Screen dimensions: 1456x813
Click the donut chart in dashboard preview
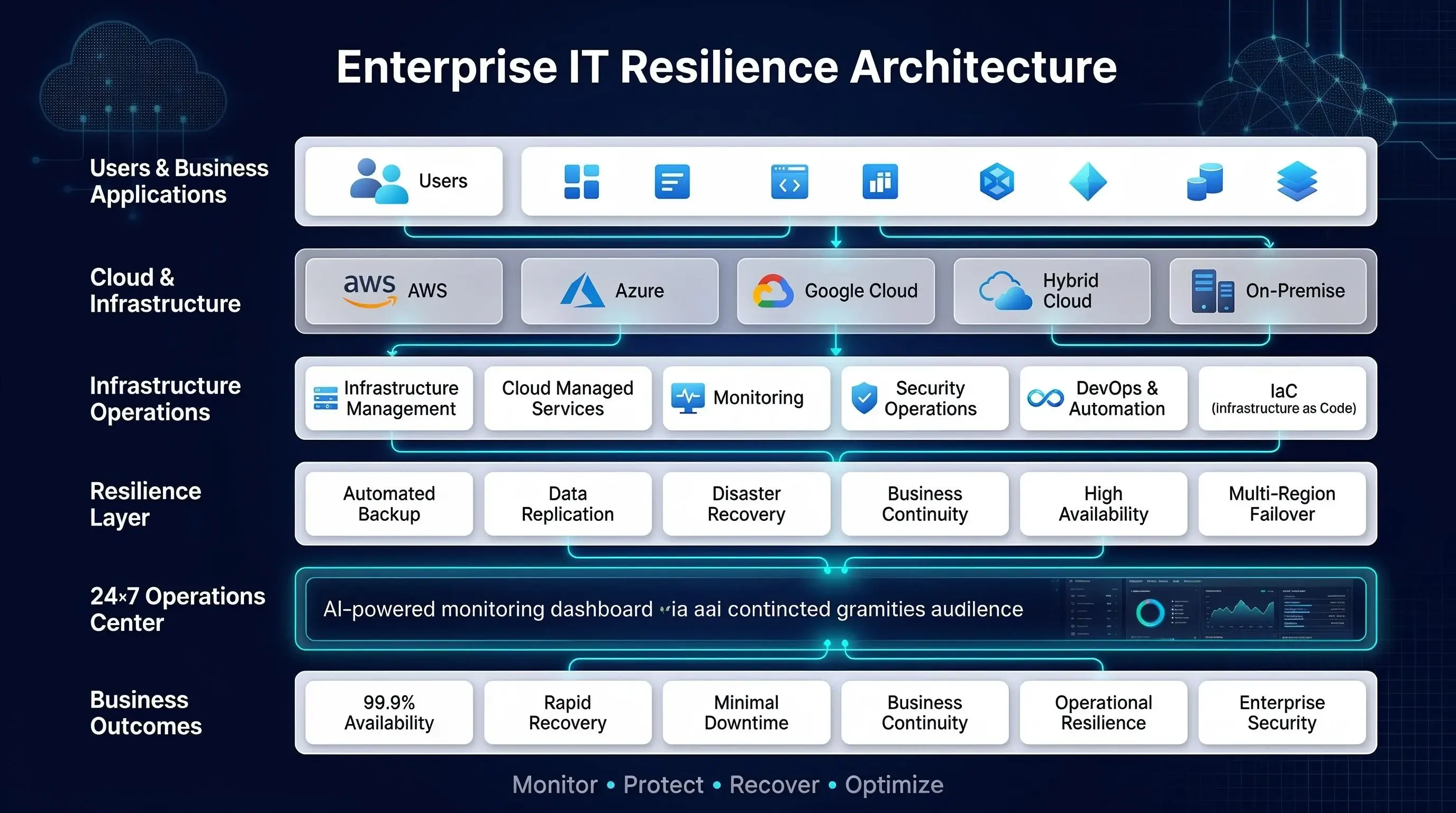[1150, 613]
